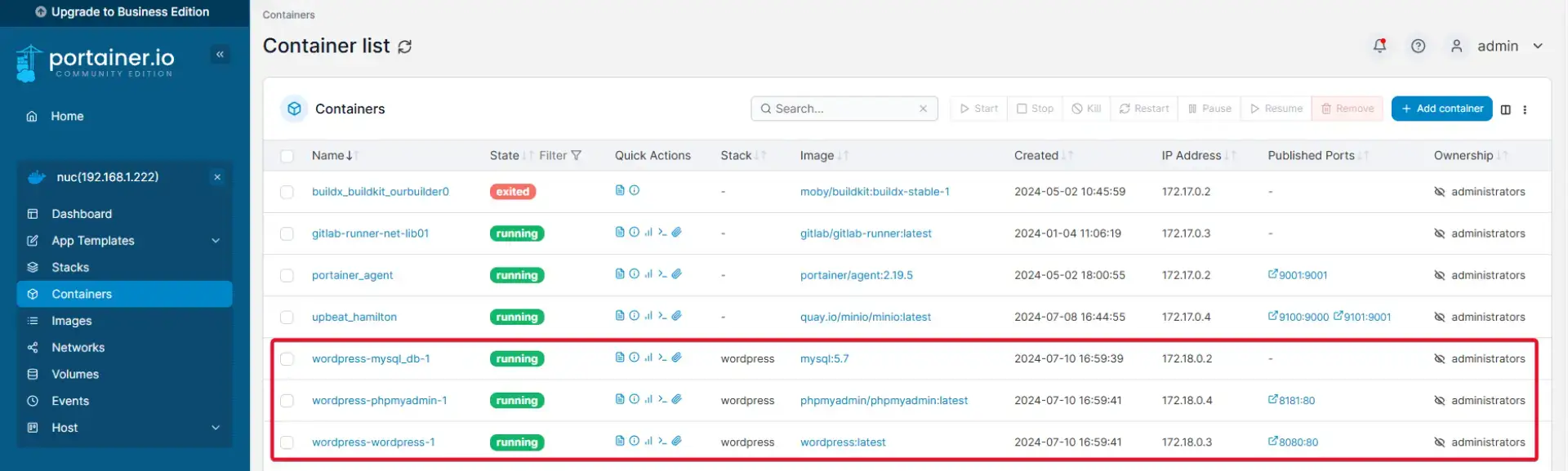This screenshot has height=471, width=1568.
Task: Check the upbeat_hamilton row checkbox
Action: pos(287,317)
